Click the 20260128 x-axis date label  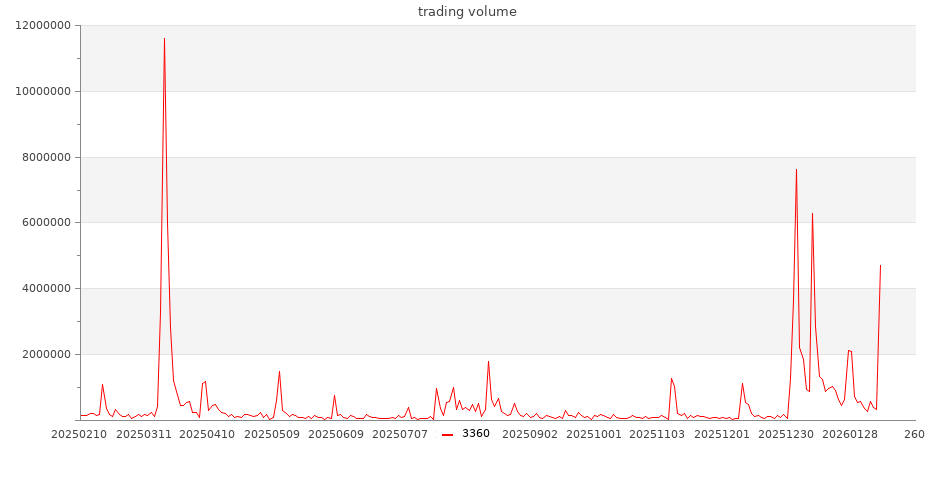click(x=850, y=435)
